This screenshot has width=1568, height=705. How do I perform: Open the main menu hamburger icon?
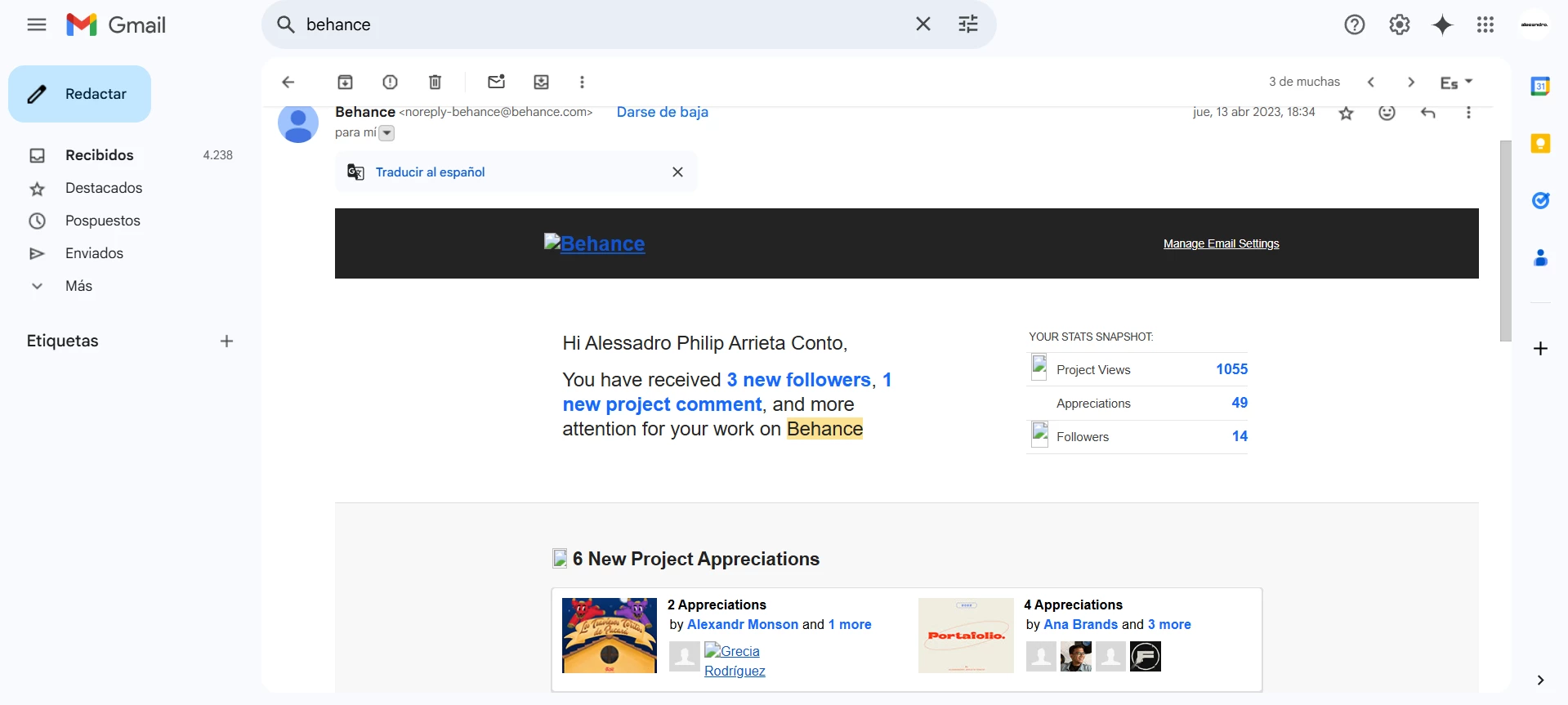coord(37,25)
